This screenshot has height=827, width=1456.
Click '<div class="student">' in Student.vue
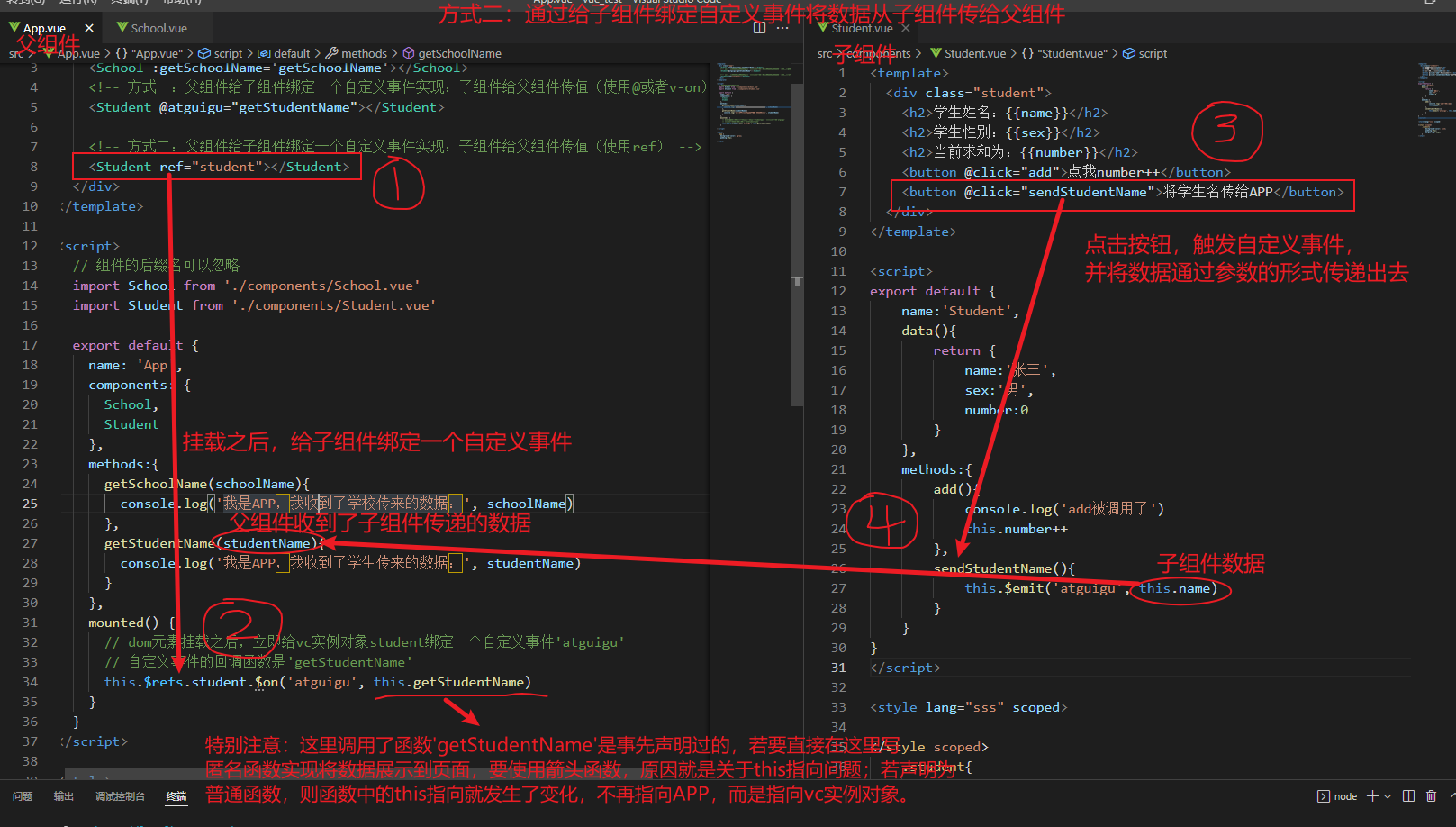click(x=968, y=93)
